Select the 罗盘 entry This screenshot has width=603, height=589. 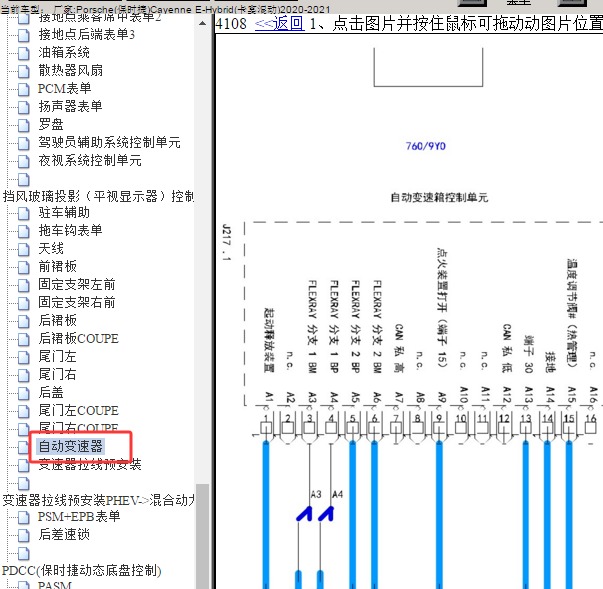tap(51, 125)
